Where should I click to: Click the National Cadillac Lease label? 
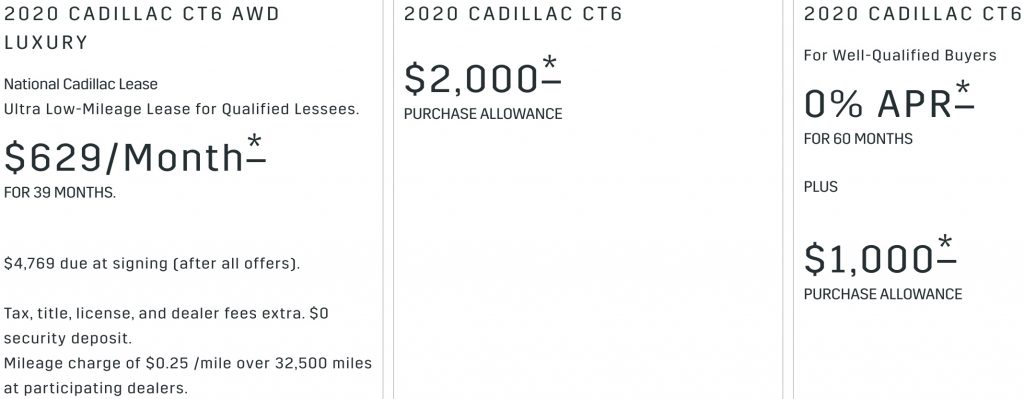point(81,84)
